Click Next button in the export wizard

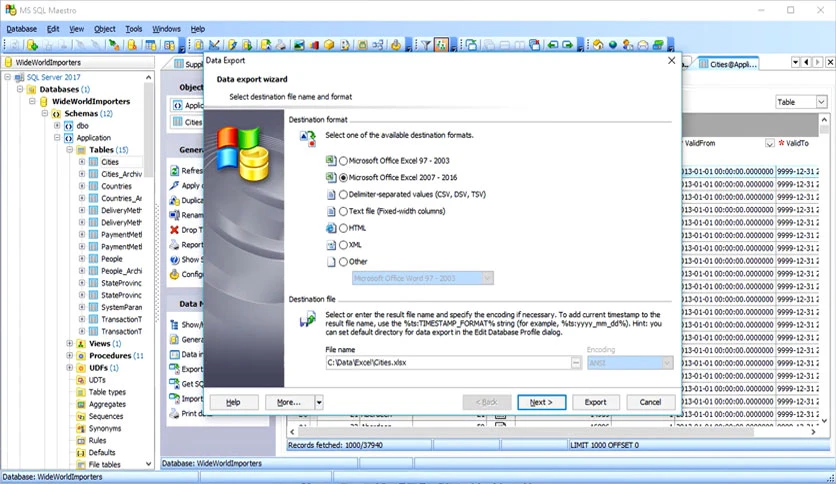coord(541,402)
